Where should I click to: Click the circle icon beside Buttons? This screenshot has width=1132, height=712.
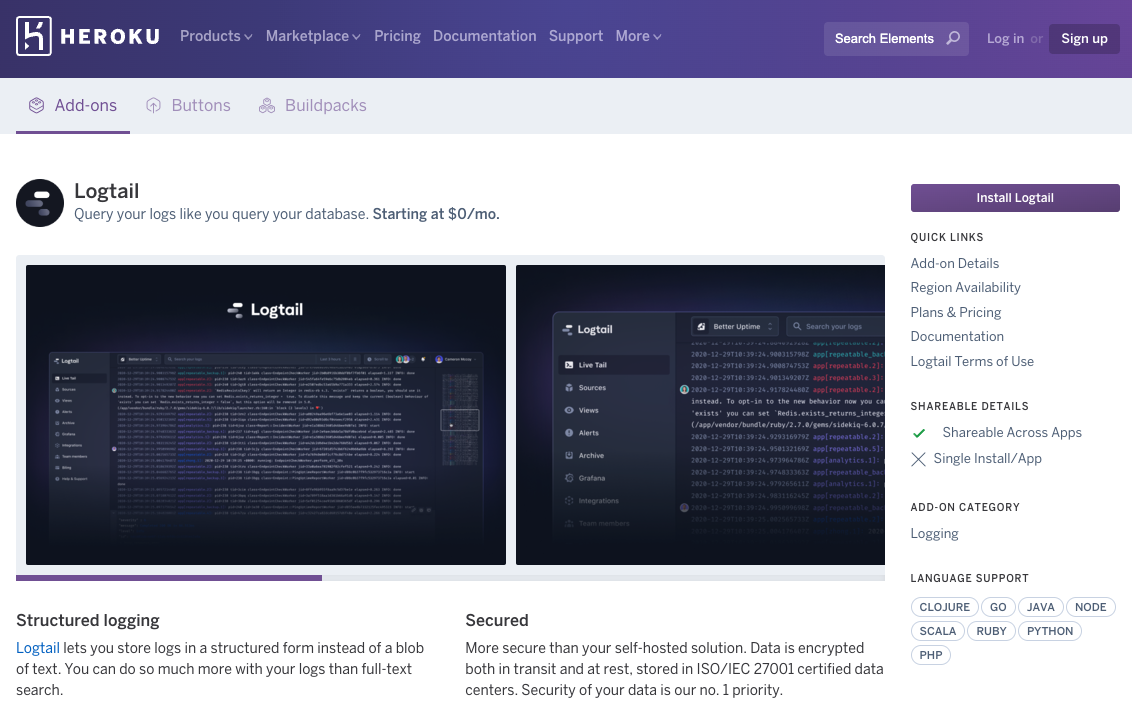click(x=151, y=104)
